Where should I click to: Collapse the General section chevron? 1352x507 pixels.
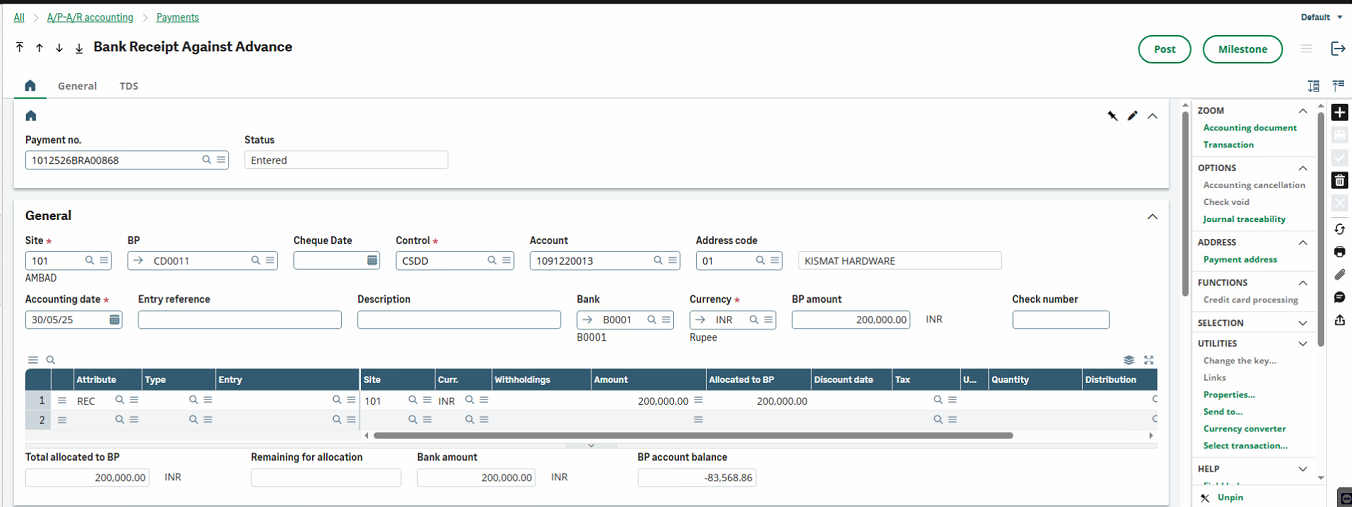(1152, 216)
